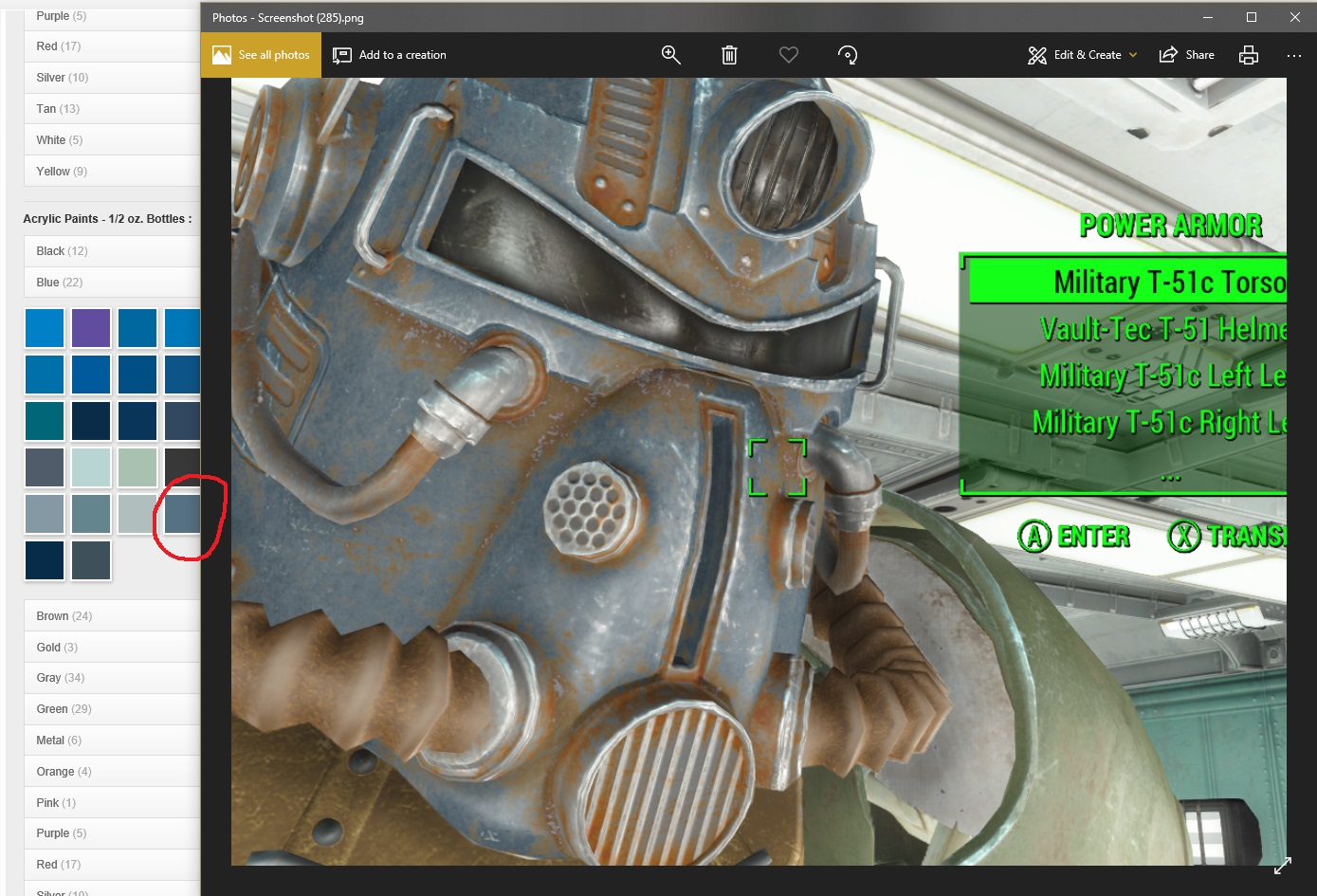This screenshot has width=1317, height=896.
Task: Open the Green (29) paint category
Action: 112,709
